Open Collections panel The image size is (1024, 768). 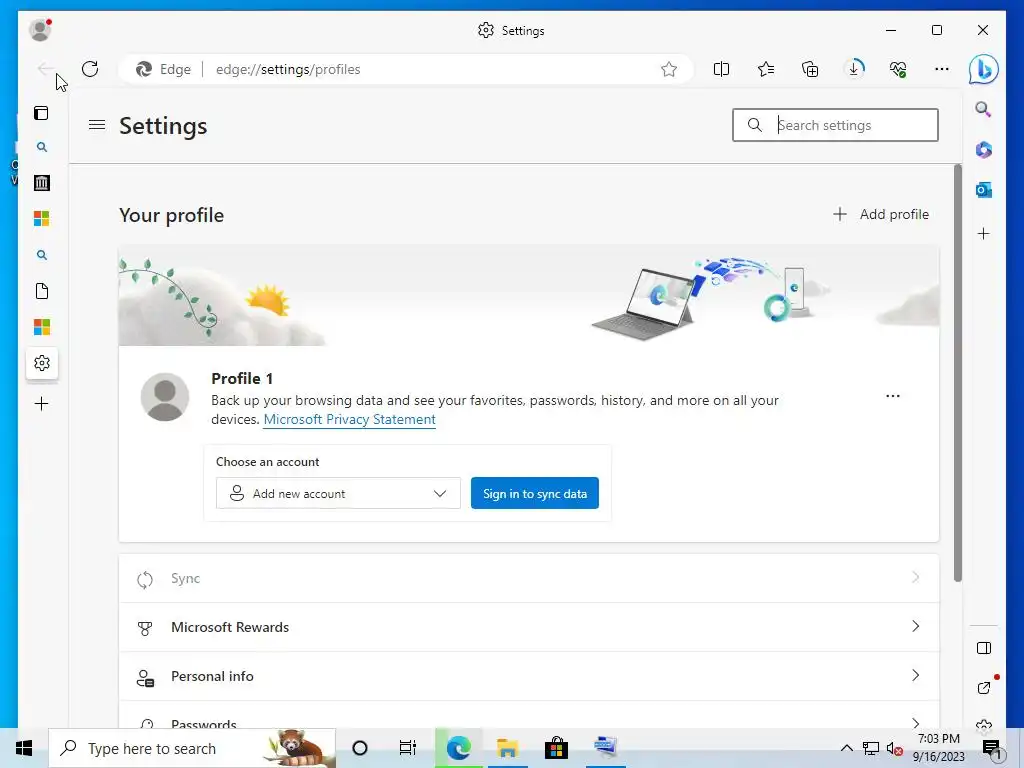(810, 69)
